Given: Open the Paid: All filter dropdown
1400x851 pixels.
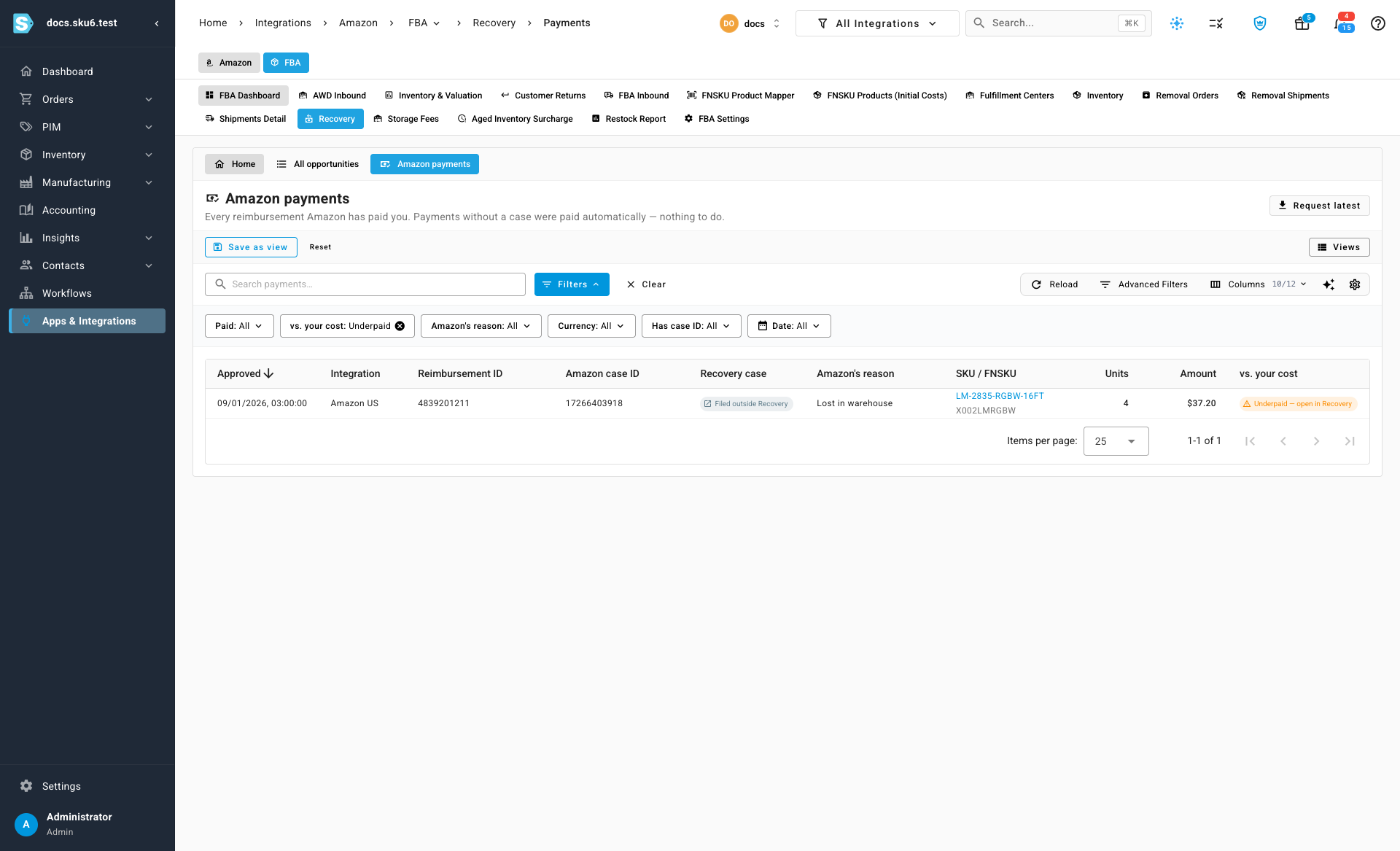Looking at the screenshot, I should 239,326.
